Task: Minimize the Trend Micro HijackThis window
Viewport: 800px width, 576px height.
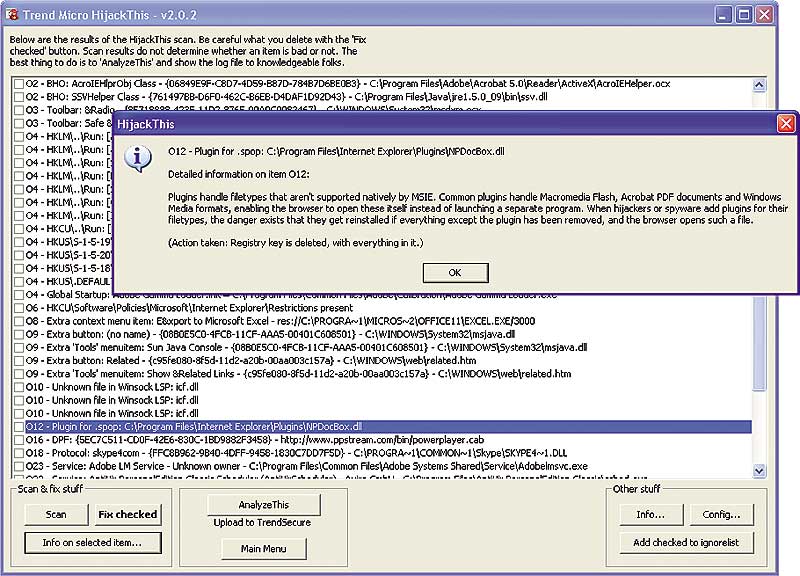Action: (723, 14)
